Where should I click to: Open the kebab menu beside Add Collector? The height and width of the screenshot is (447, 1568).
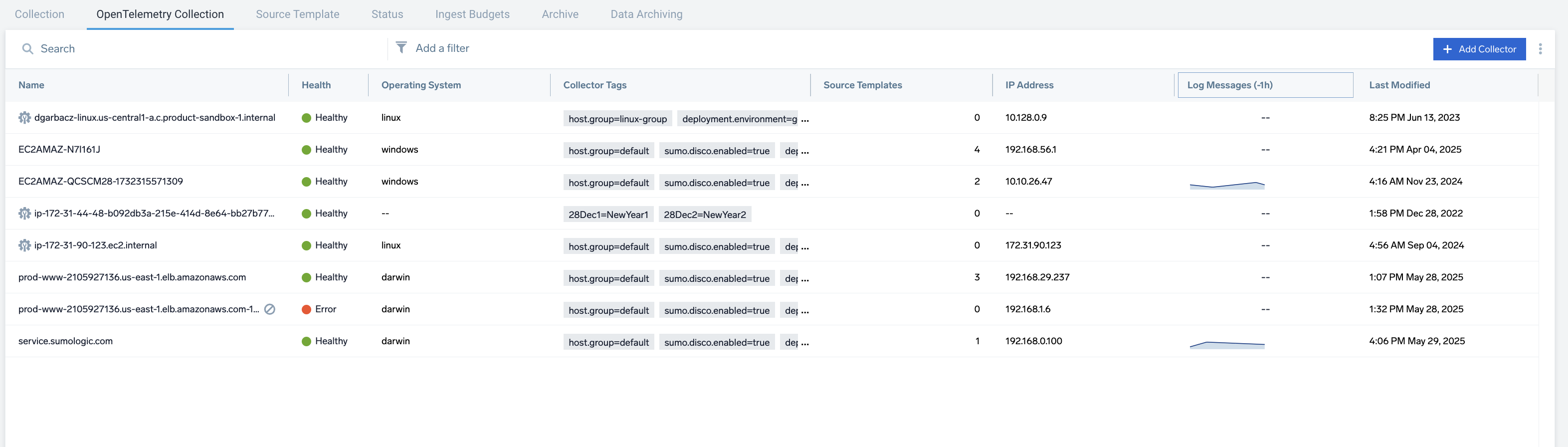pyautogui.click(x=1540, y=49)
